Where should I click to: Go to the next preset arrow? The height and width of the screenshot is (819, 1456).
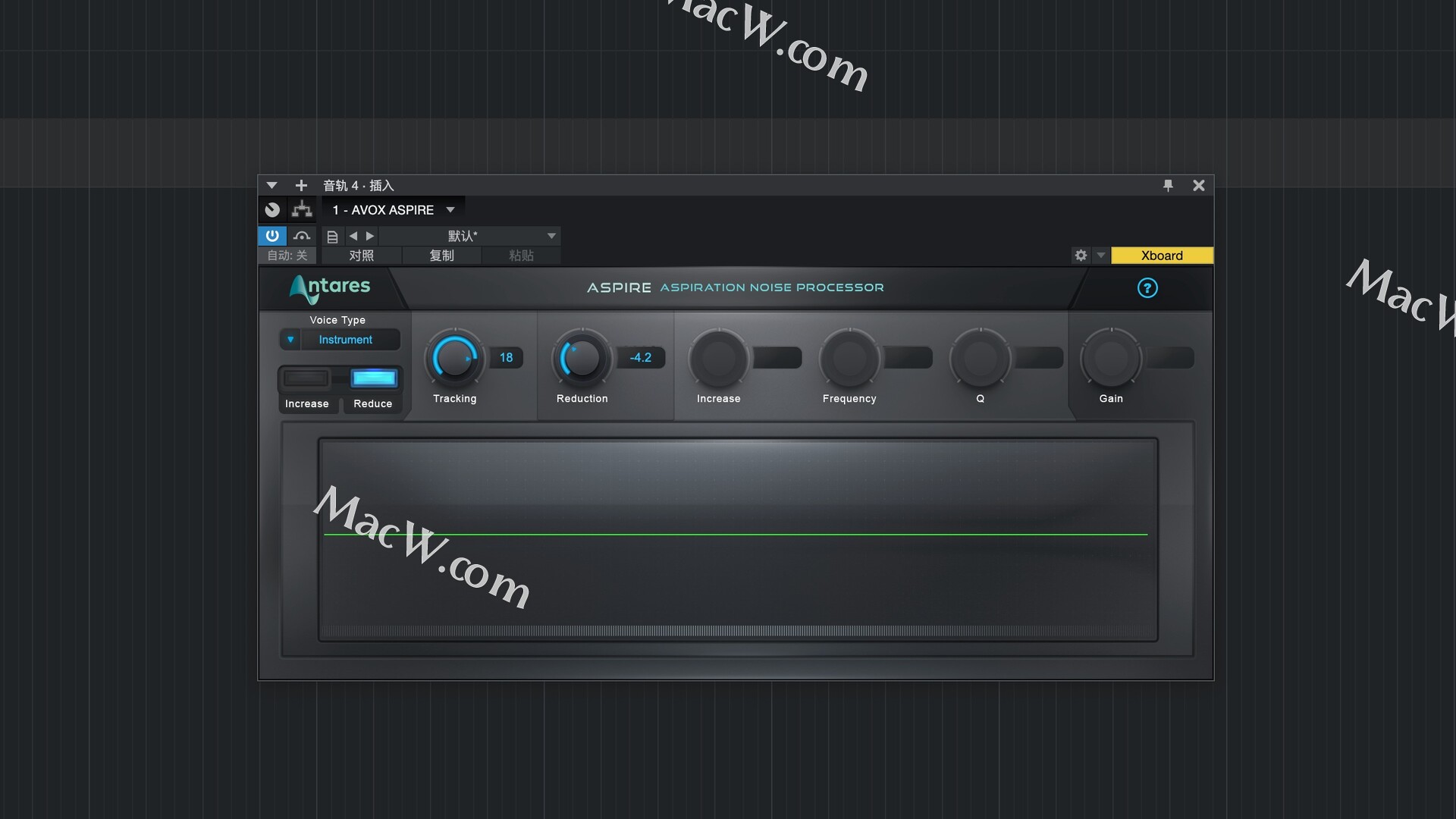coord(370,236)
